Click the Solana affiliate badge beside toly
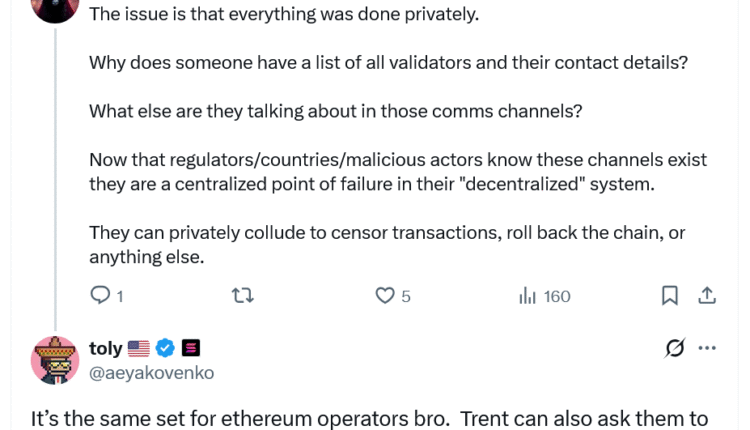Viewport: 750px width, 430px height. tap(191, 348)
